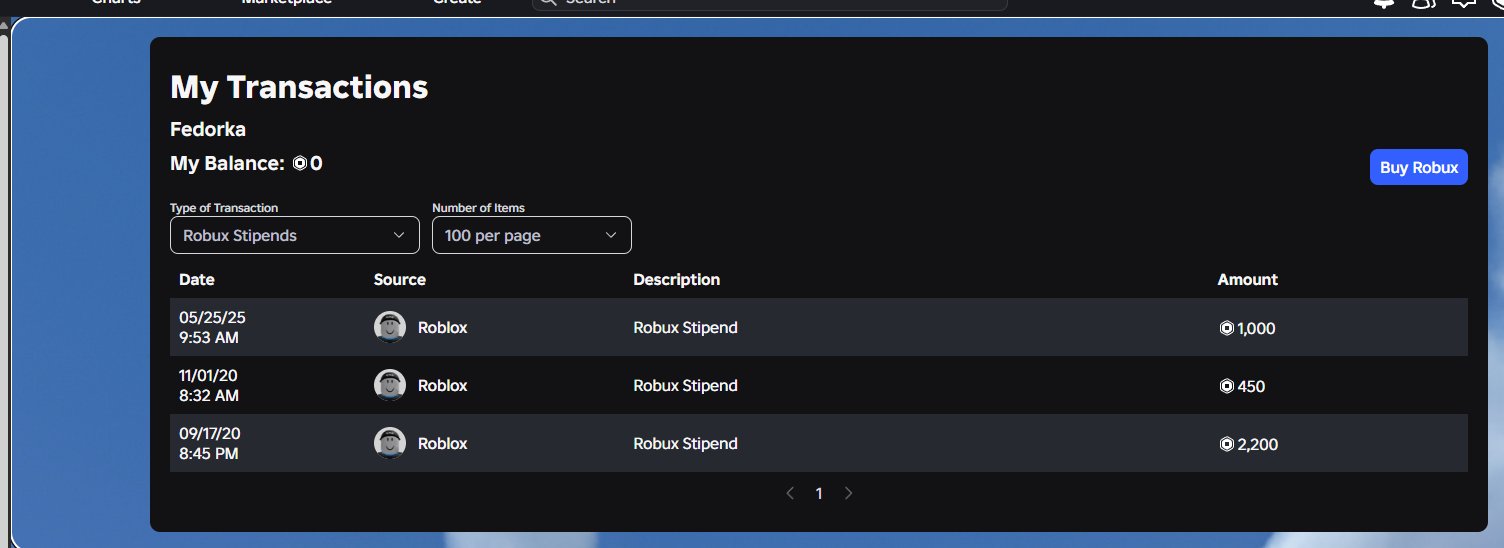Go to the next page arrow
1504x548 pixels.
point(849,493)
